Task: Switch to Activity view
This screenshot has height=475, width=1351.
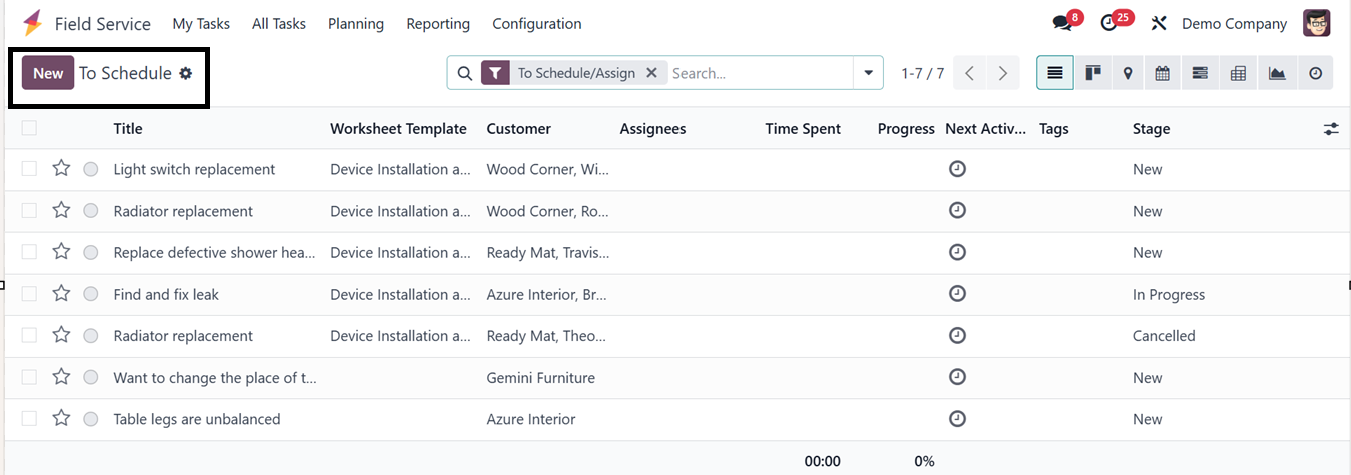Action: 1315,73
